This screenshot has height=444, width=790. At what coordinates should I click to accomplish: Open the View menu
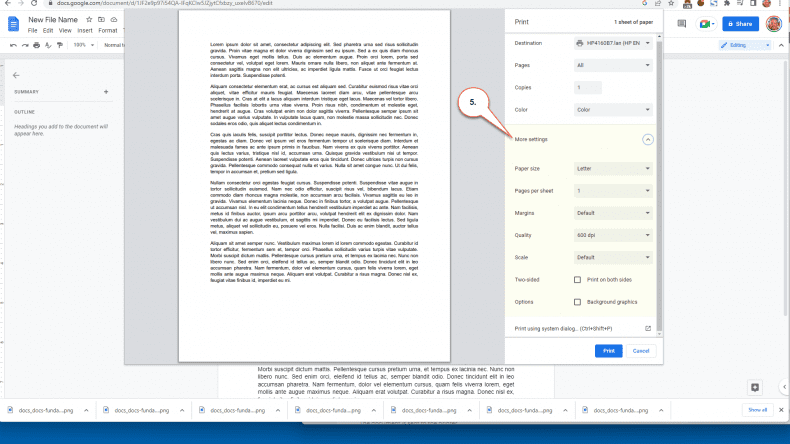65,31
